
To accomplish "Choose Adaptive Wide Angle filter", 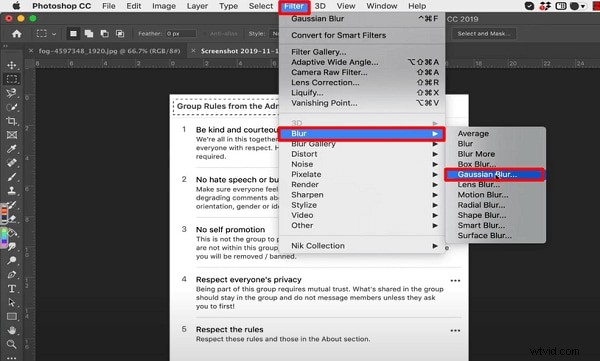I will [362, 62].
